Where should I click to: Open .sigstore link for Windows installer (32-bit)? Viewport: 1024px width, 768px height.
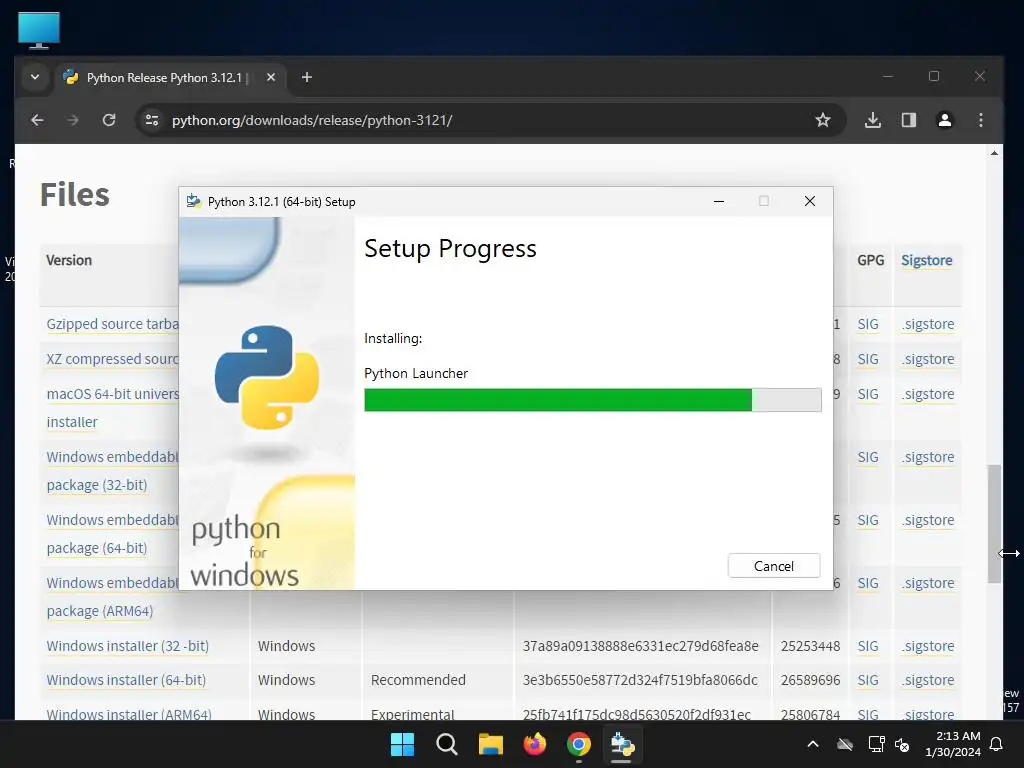point(928,646)
